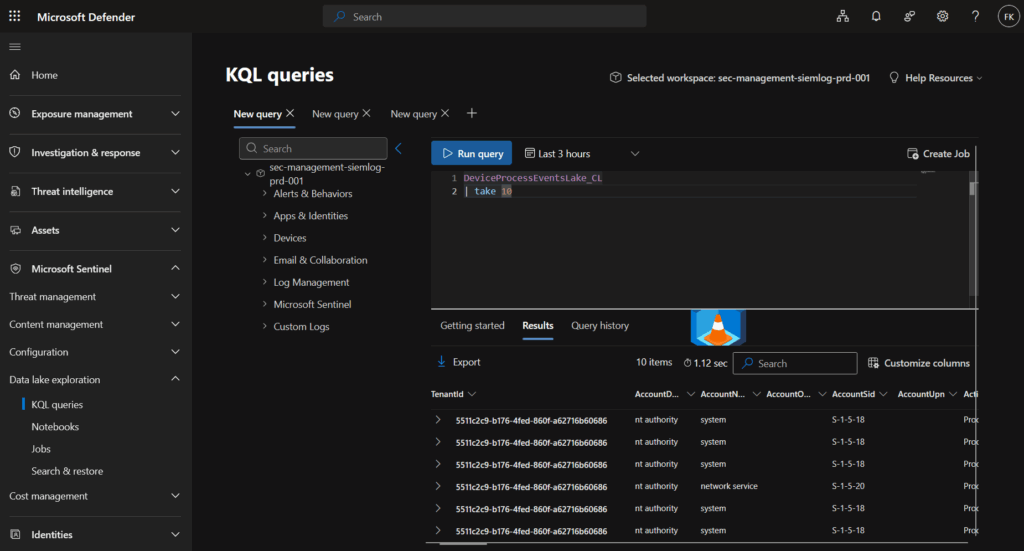This screenshot has height=551, width=1024.
Task: Click the VLC cone overlay icon
Action: coord(718,327)
